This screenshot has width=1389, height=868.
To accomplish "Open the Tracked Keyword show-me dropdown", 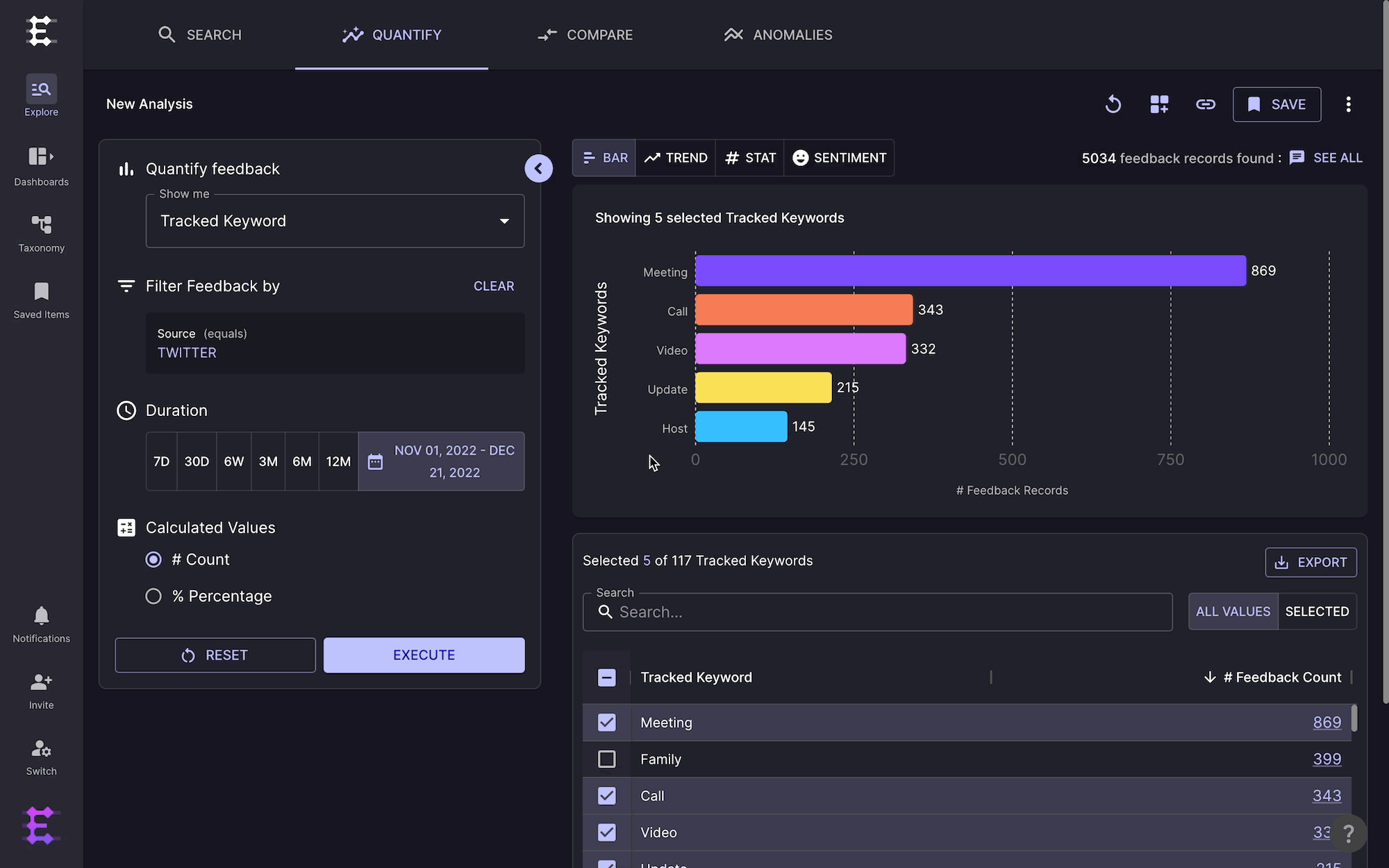I will coord(335,221).
